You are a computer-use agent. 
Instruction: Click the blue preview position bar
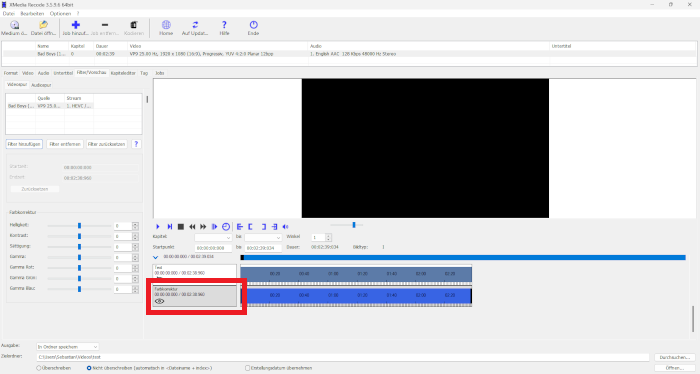click(463, 258)
